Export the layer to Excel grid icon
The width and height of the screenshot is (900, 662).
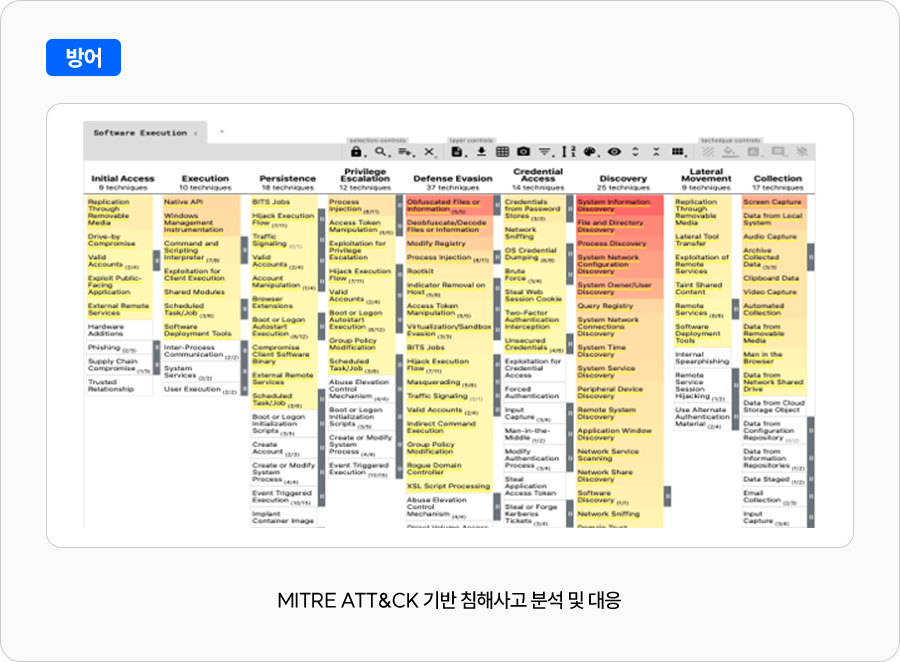tap(502, 152)
